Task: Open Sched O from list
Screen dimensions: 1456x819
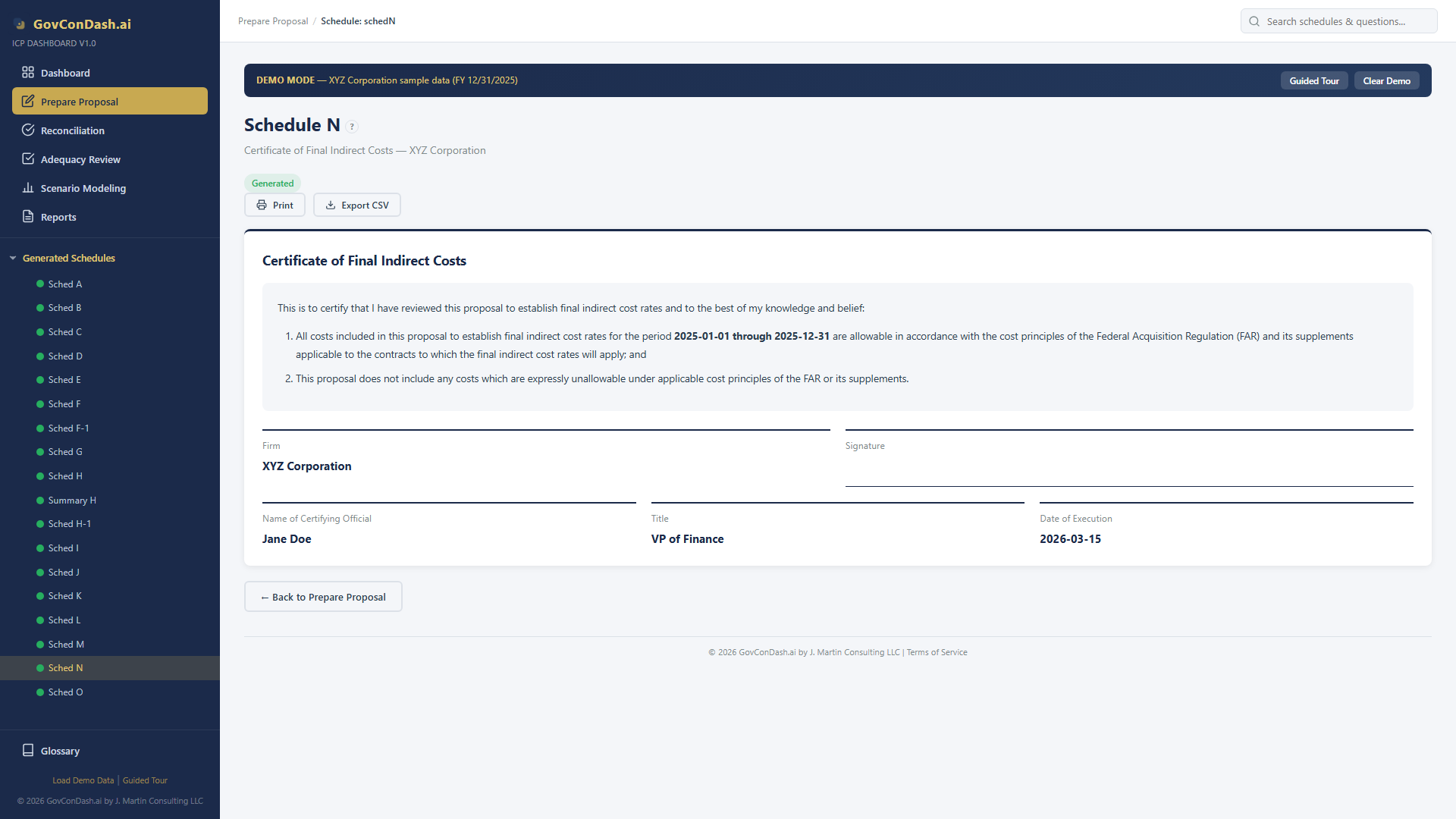Action: (65, 692)
